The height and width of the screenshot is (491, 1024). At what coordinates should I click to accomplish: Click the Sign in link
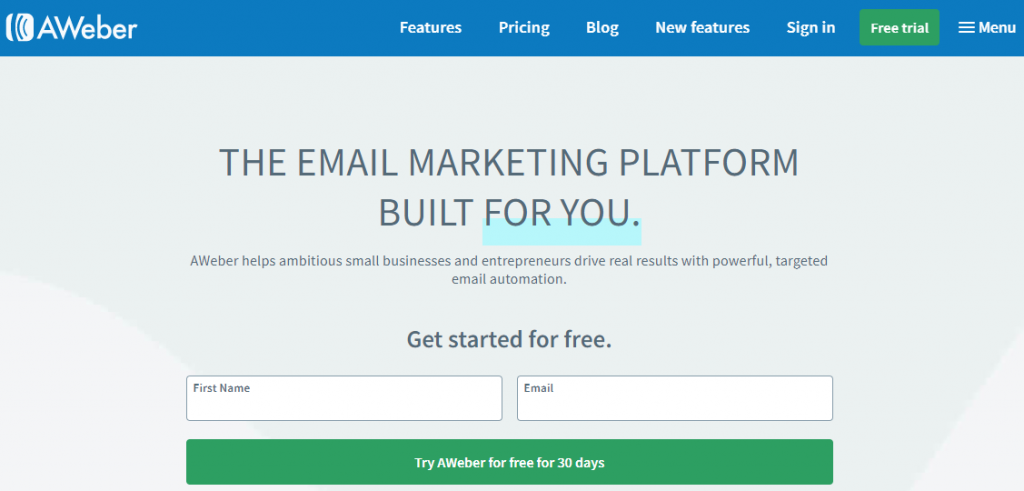tap(810, 28)
